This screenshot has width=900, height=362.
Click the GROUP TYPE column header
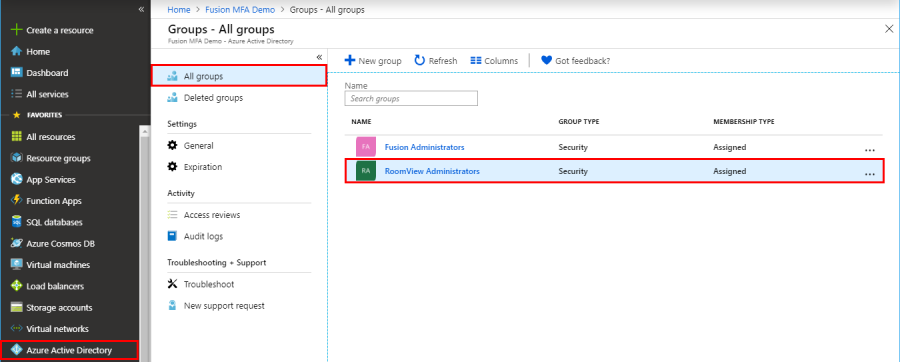[579, 122]
